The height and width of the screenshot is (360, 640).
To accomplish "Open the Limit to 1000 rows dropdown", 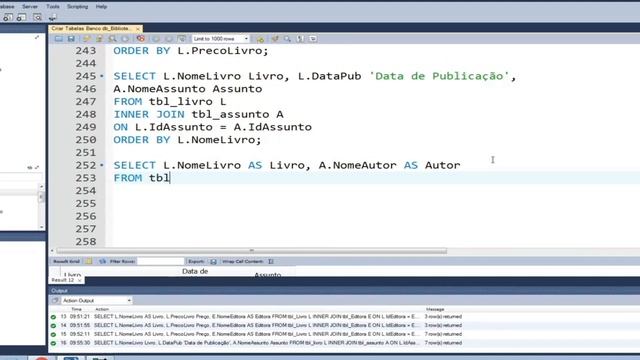I will [221, 39].
